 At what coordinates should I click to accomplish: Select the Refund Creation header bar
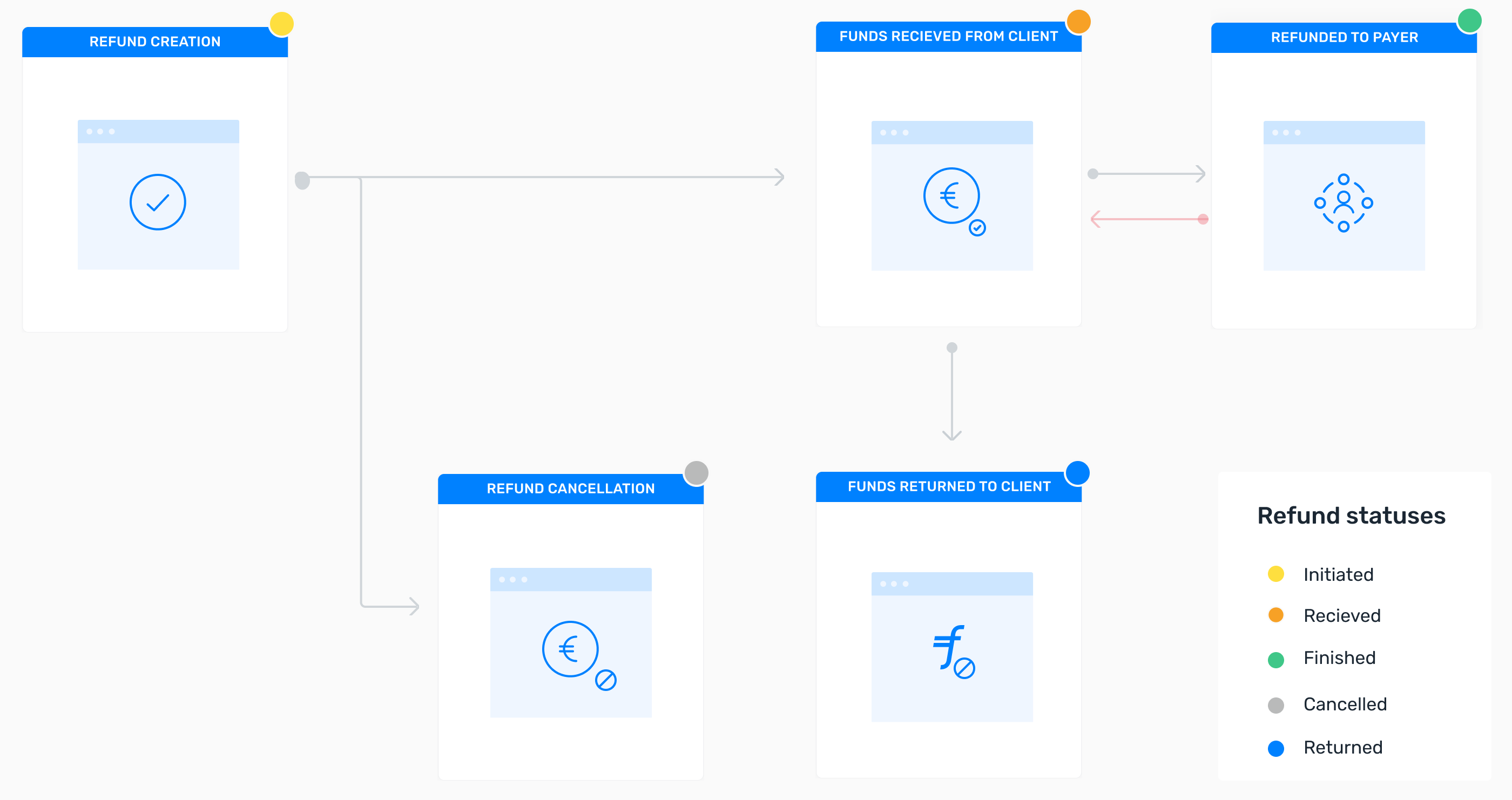pos(155,42)
